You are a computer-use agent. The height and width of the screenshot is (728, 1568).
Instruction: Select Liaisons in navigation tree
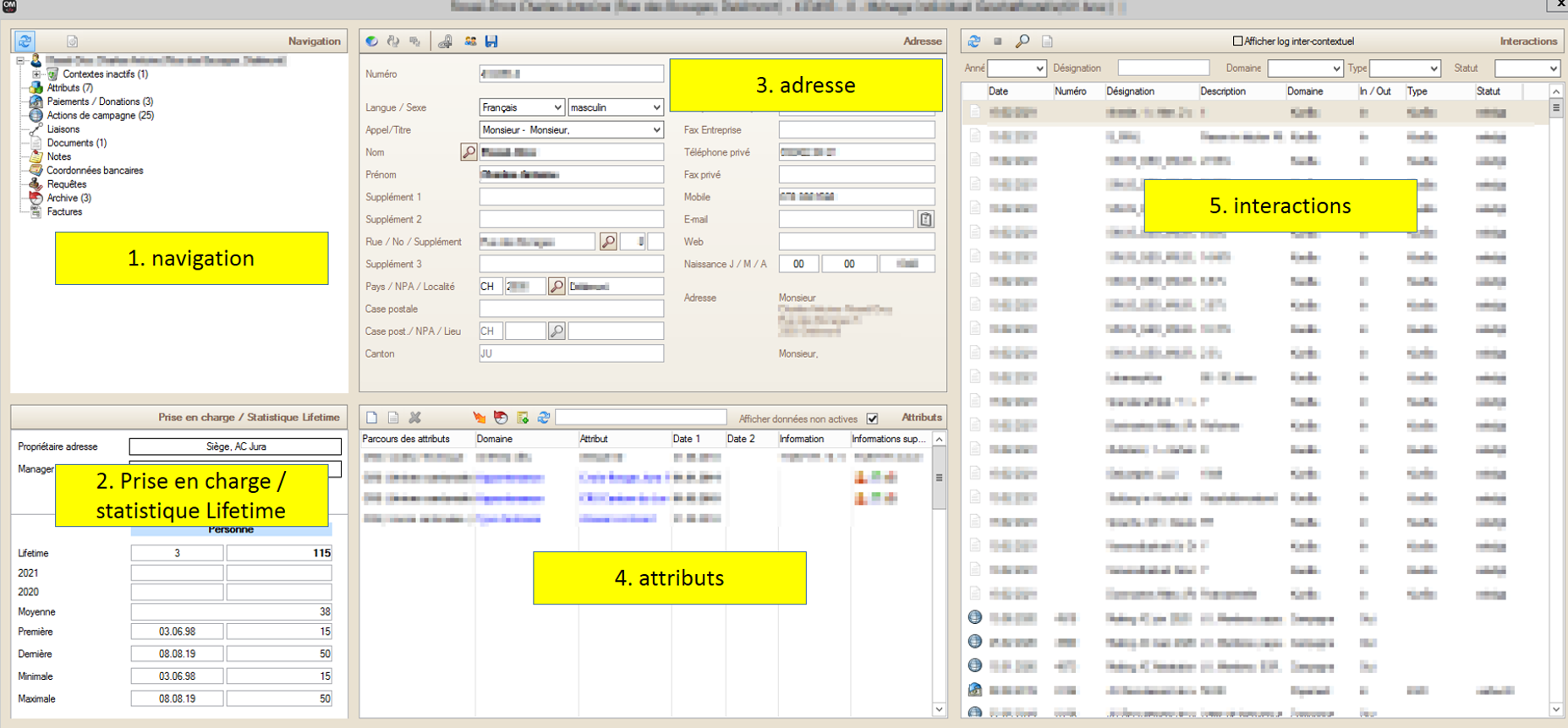(x=63, y=129)
